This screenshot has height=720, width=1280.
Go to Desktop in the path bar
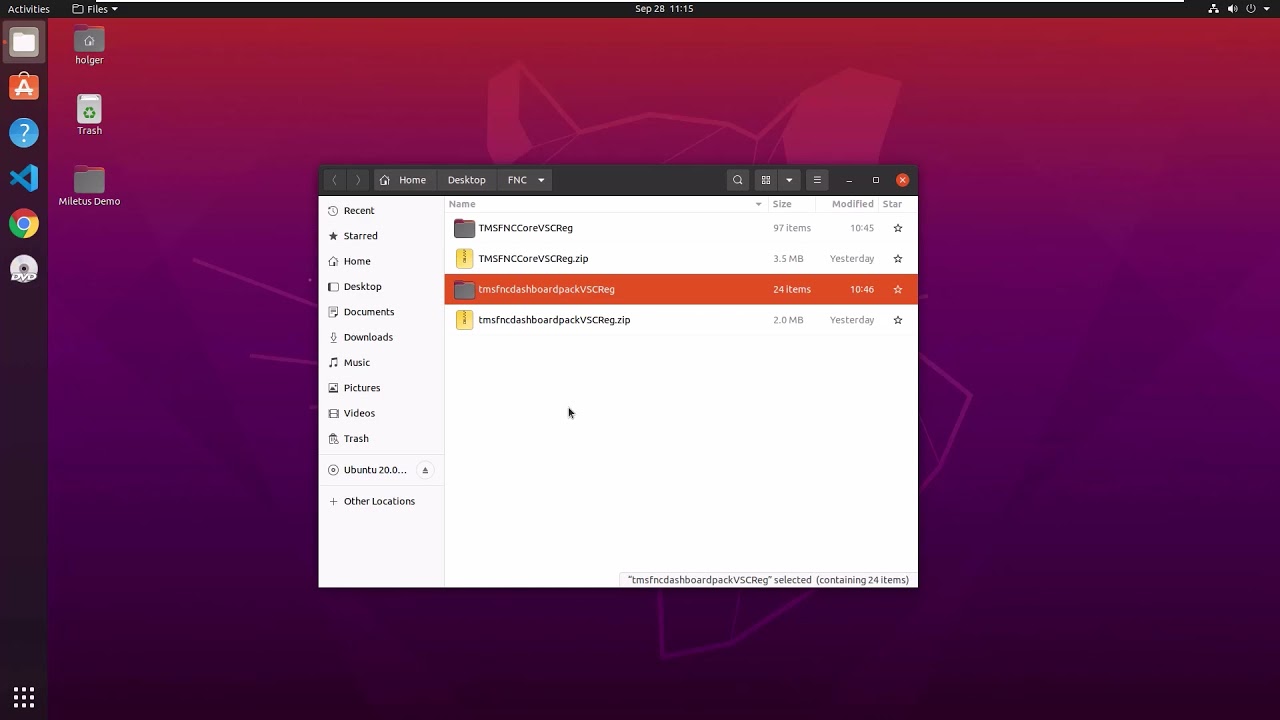coord(467,180)
